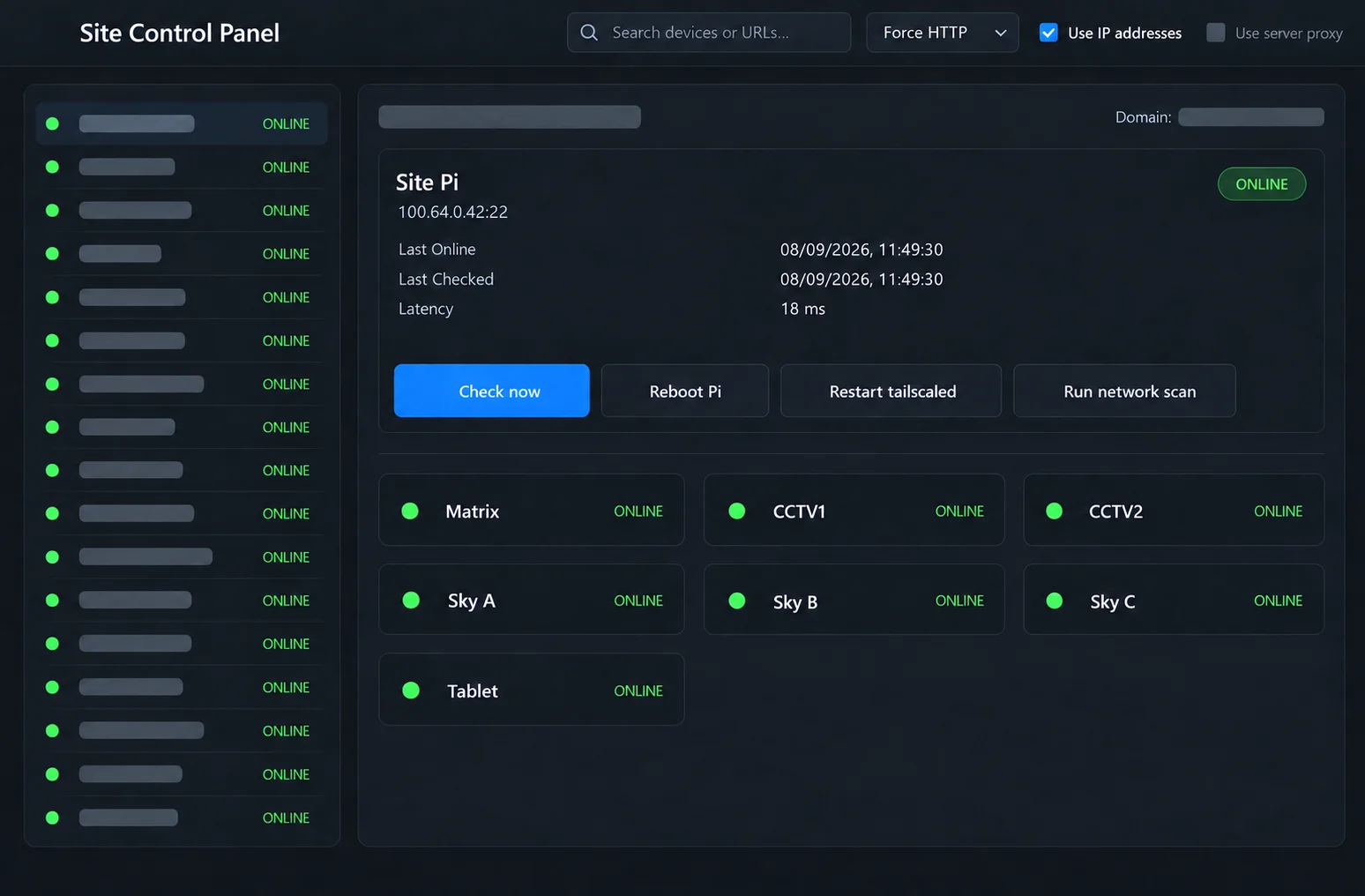Image resolution: width=1365 pixels, height=896 pixels.
Task: Select the Sky A device card
Action: (532, 600)
